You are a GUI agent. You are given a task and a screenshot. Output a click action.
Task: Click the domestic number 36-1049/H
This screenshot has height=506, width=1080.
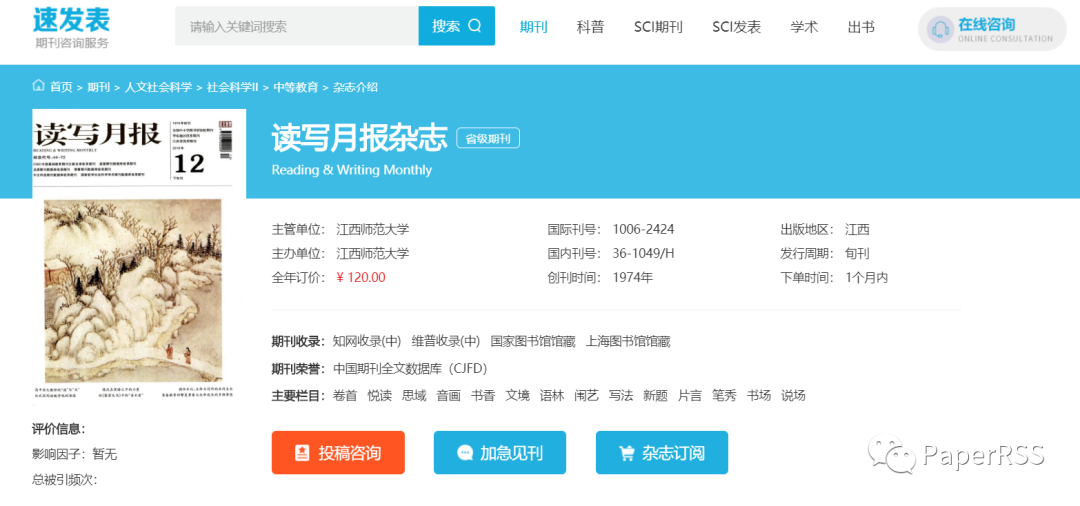click(x=643, y=253)
